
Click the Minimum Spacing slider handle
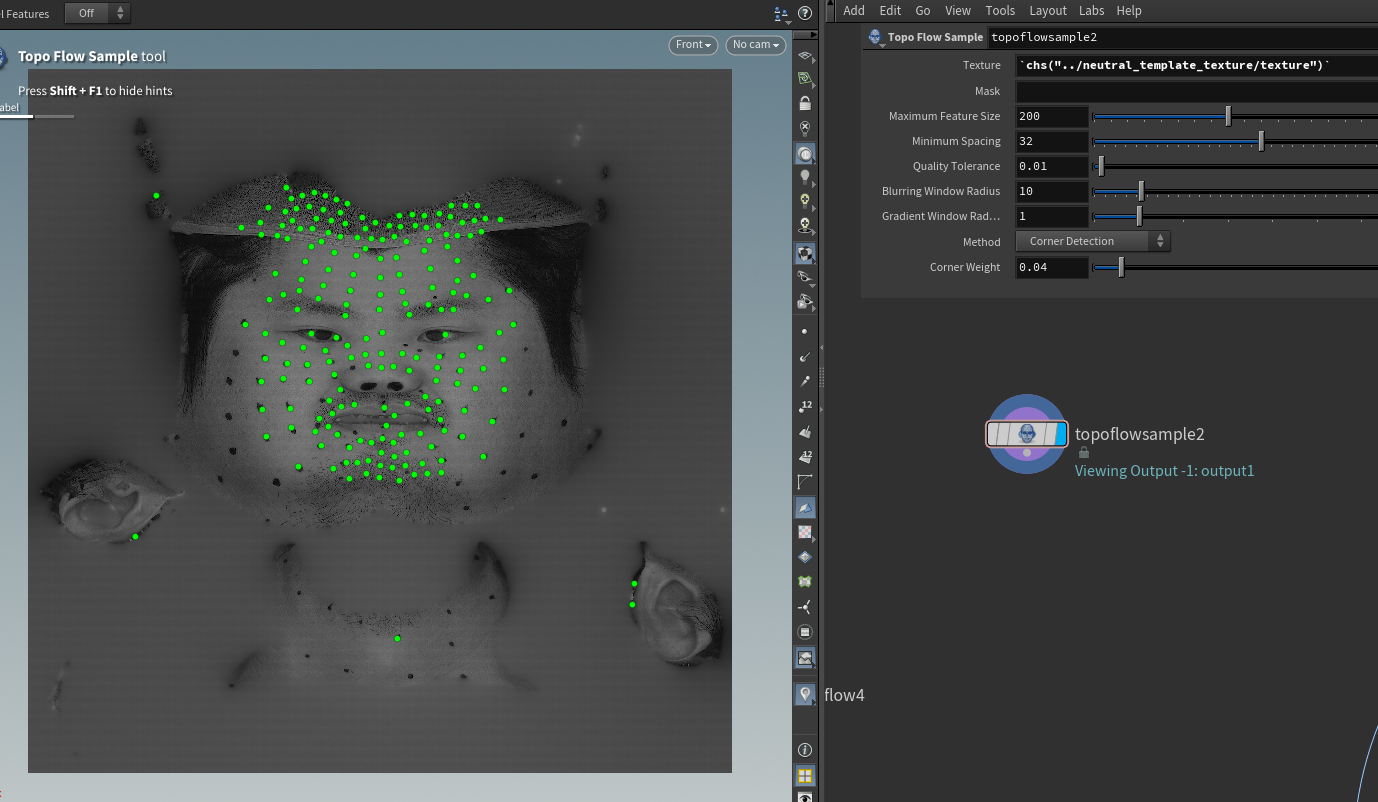tap(1261, 141)
